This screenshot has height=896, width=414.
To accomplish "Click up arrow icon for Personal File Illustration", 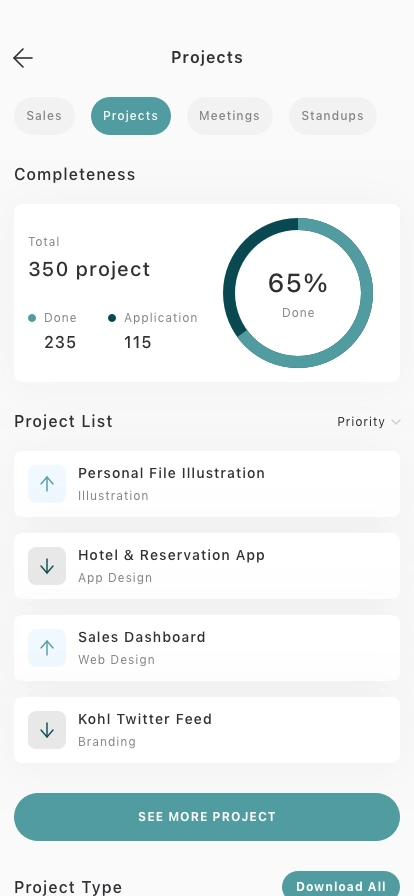I will click(x=47, y=484).
